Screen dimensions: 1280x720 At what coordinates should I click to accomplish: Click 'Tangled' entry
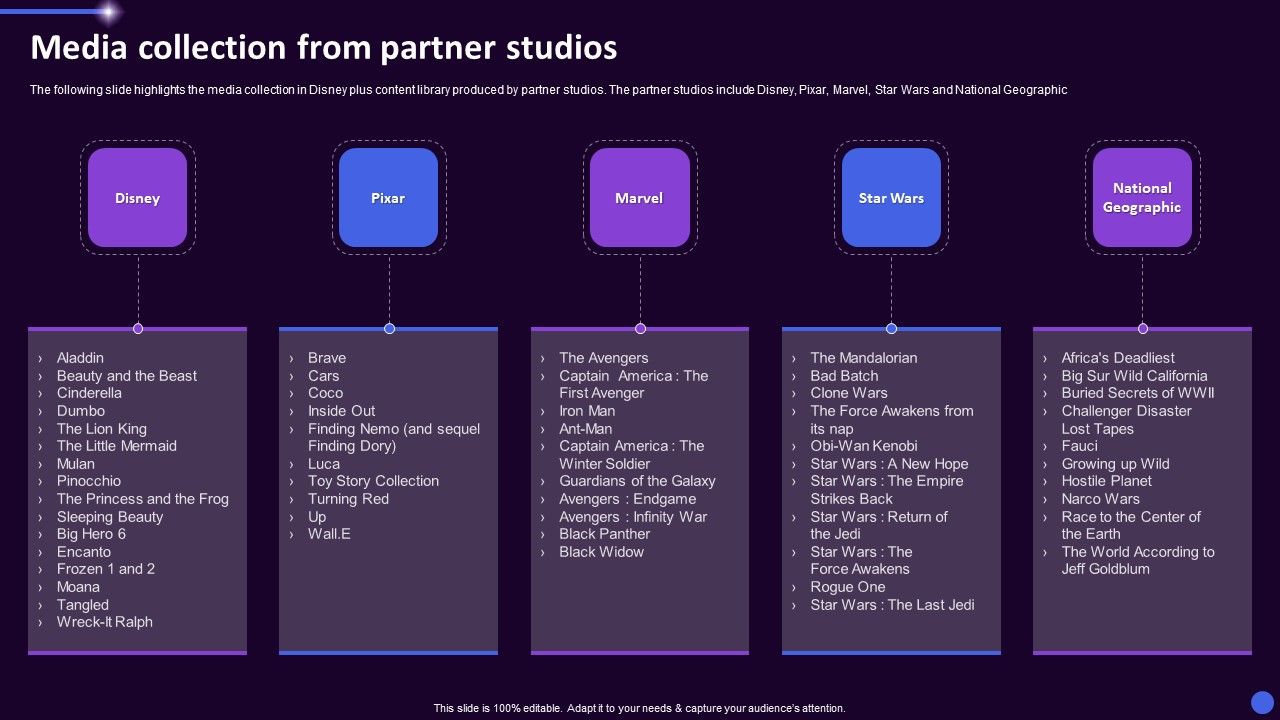[83, 605]
